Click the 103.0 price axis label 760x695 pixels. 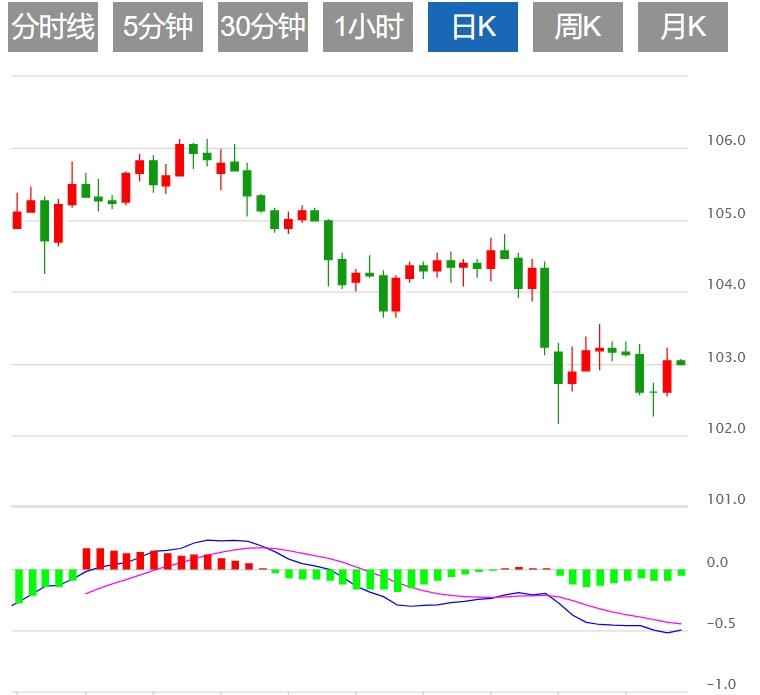(x=726, y=357)
